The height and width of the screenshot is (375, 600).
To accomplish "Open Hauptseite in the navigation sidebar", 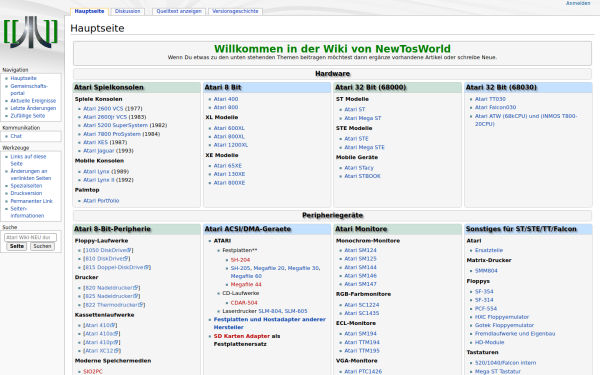I will (23, 78).
